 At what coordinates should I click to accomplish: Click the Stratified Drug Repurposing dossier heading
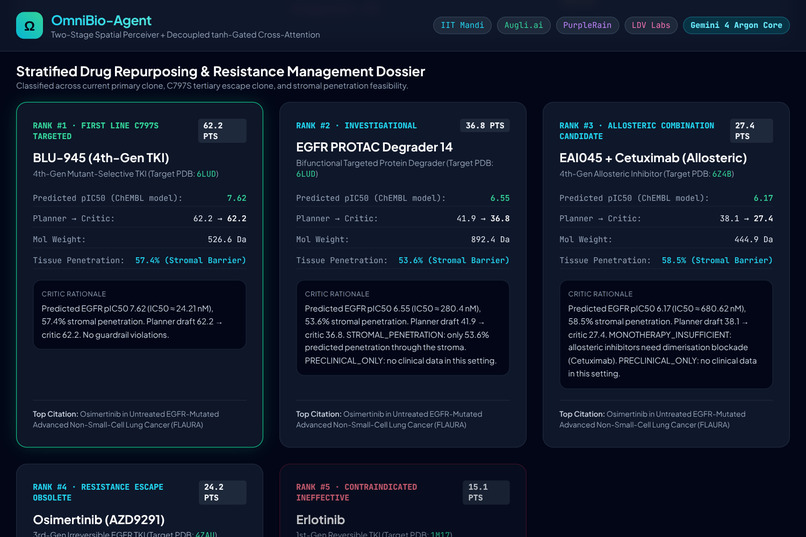click(x=221, y=71)
